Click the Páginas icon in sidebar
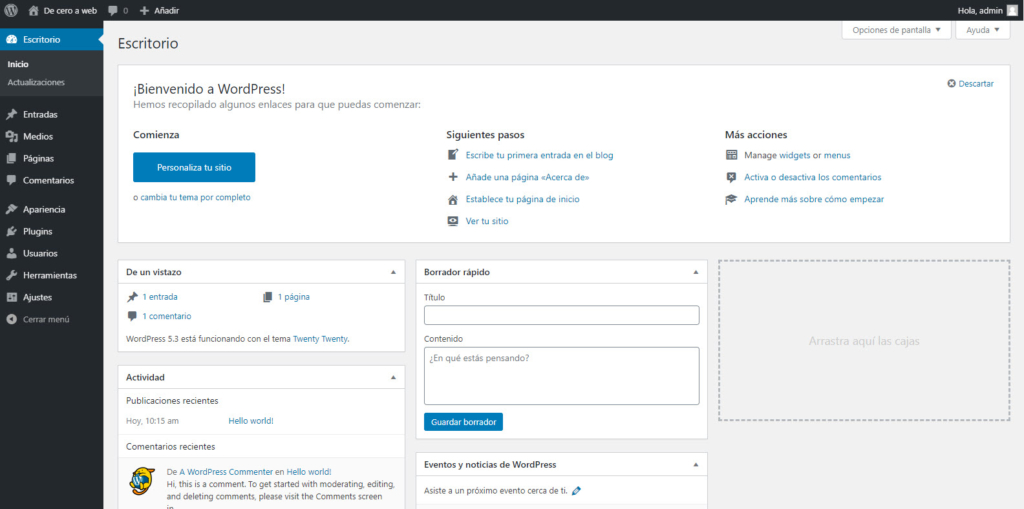The width and height of the screenshot is (1024, 509). point(11,158)
